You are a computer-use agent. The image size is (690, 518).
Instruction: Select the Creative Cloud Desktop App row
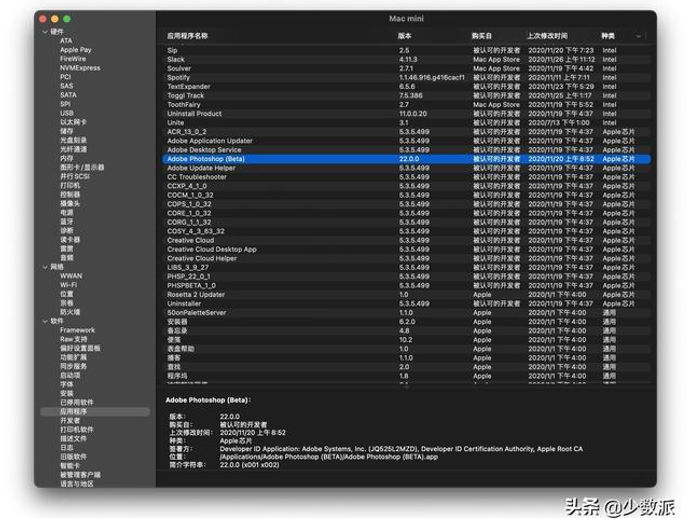(x=407, y=249)
